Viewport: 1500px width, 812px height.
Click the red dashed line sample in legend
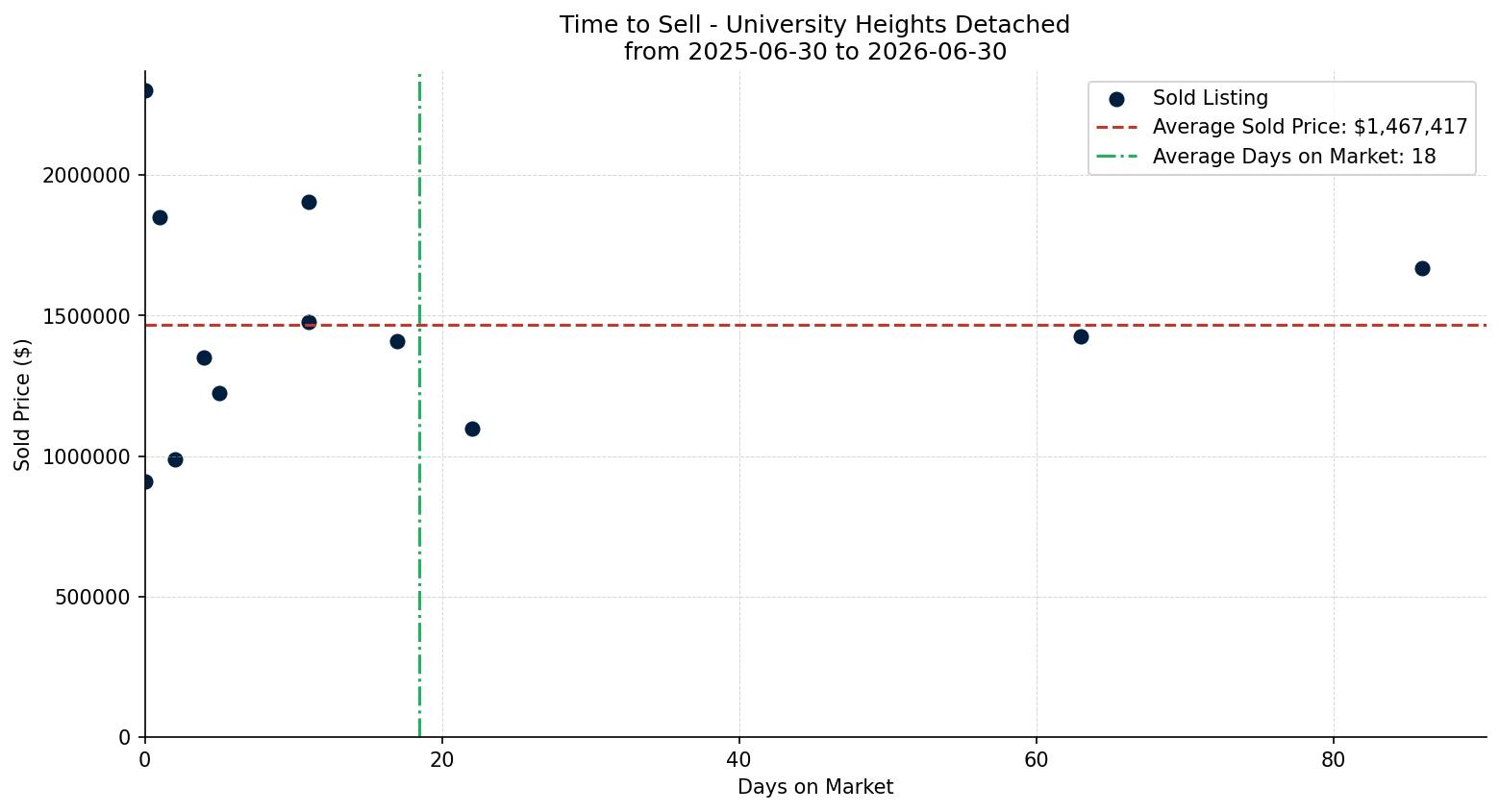point(1116,127)
